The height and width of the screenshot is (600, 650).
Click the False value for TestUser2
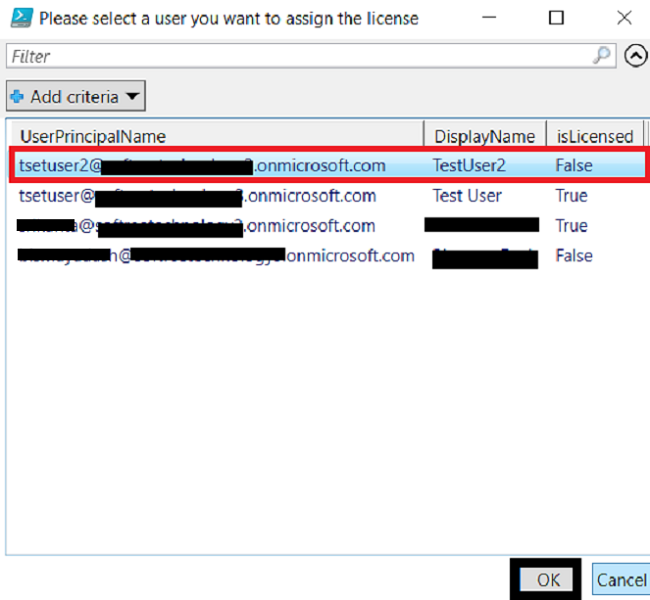point(574,165)
